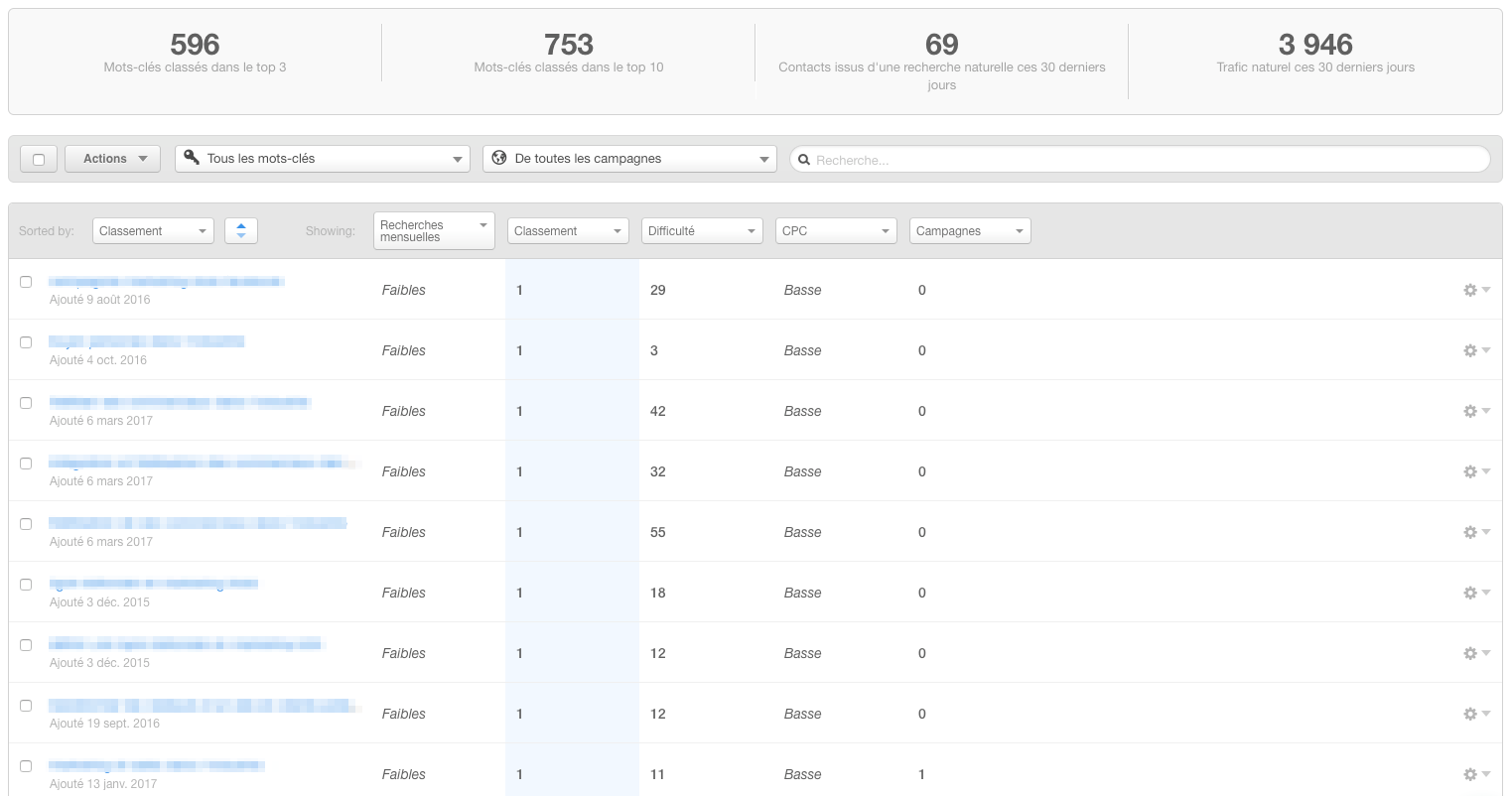The height and width of the screenshot is (796, 1512).
Task: Open the Actions dropdown
Action: tap(112, 159)
